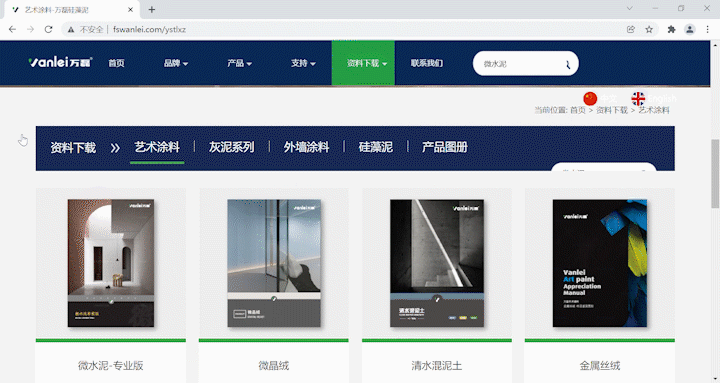Select the 硅藻泥 category tab
Image resolution: width=720 pixels, height=383 pixels.
click(x=375, y=147)
